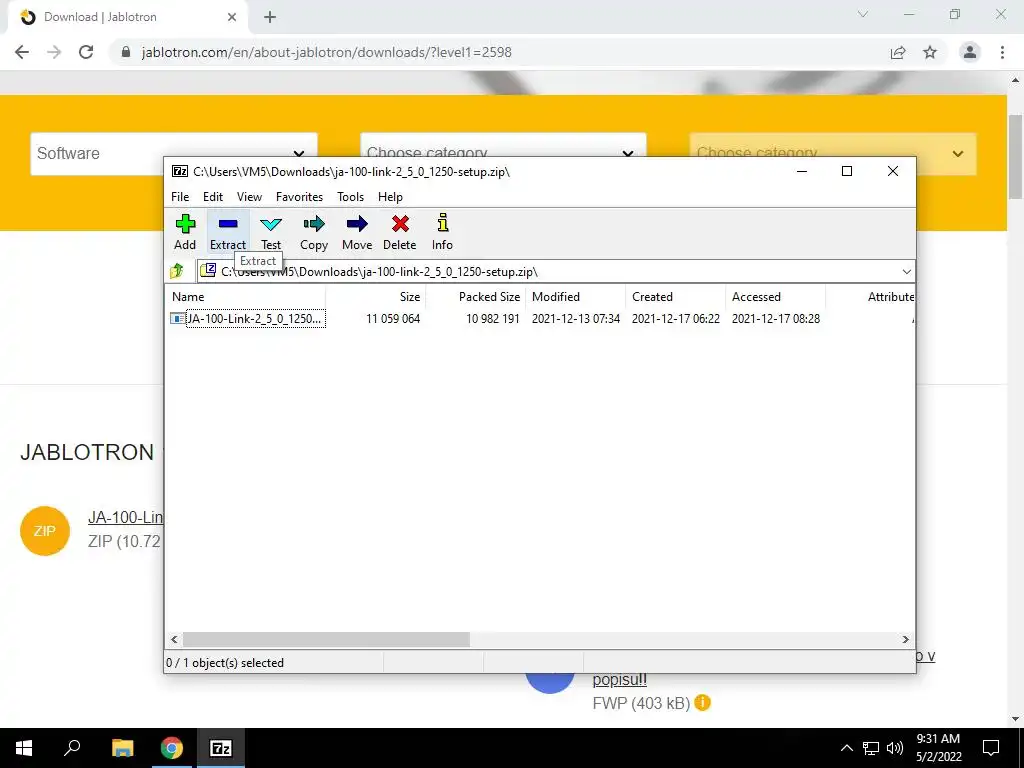Open Windows taskbar search
The width and height of the screenshot is (1024, 768).
(x=72, y=748)
